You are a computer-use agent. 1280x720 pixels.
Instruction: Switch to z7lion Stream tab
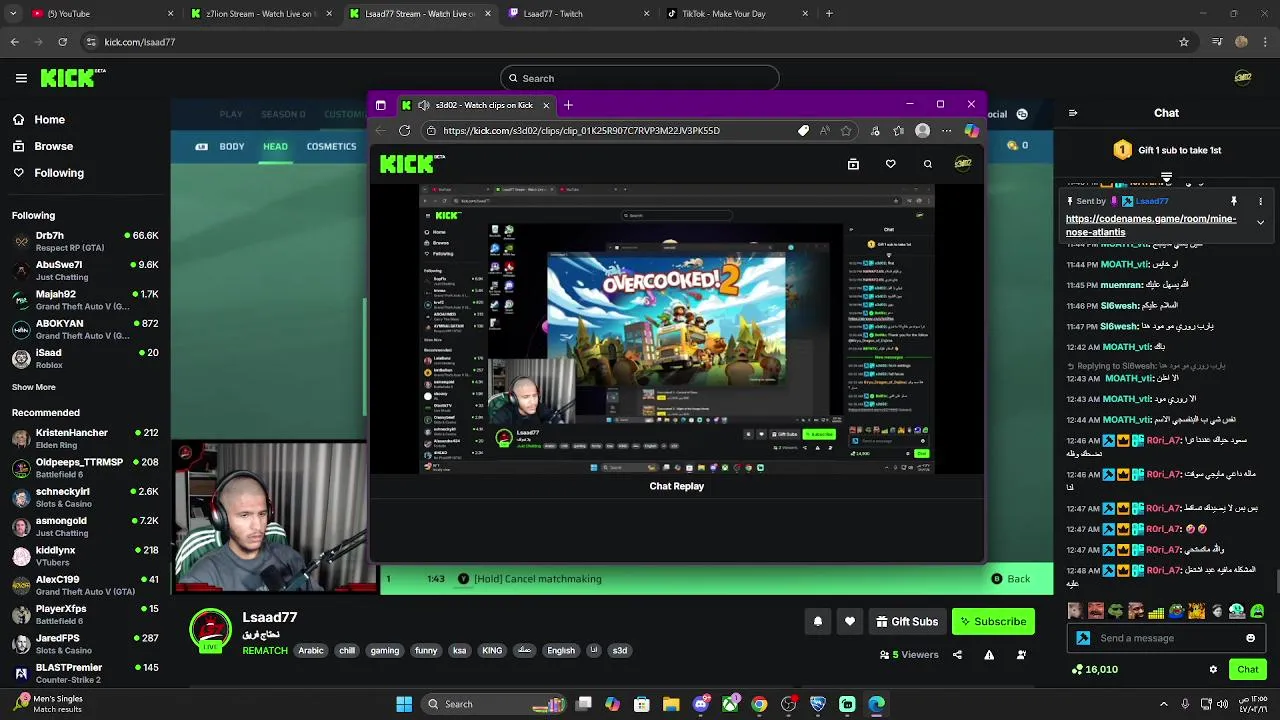(x=260, y=14)
